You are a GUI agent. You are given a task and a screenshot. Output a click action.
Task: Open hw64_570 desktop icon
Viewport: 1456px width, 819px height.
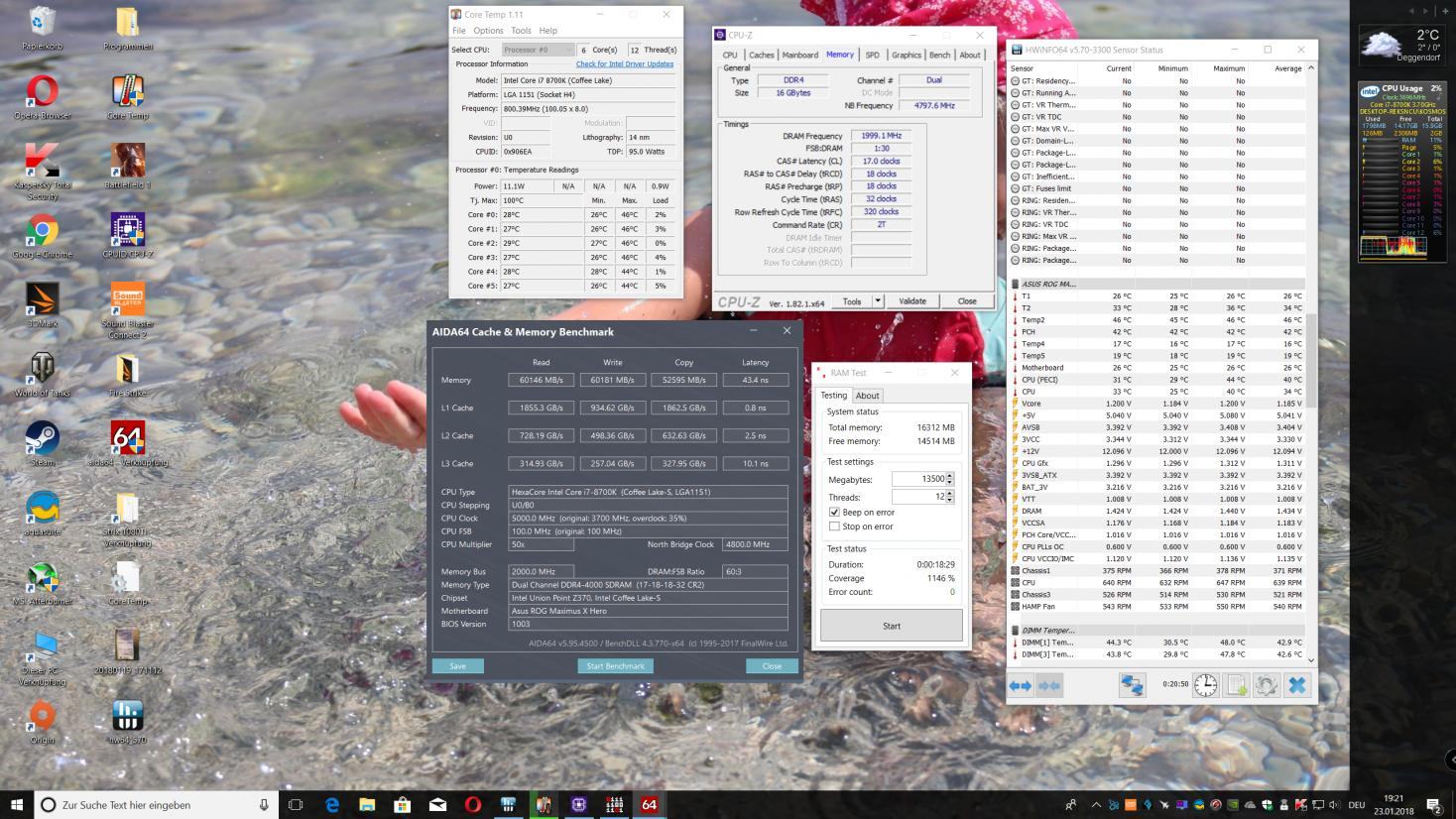point(128,722)
